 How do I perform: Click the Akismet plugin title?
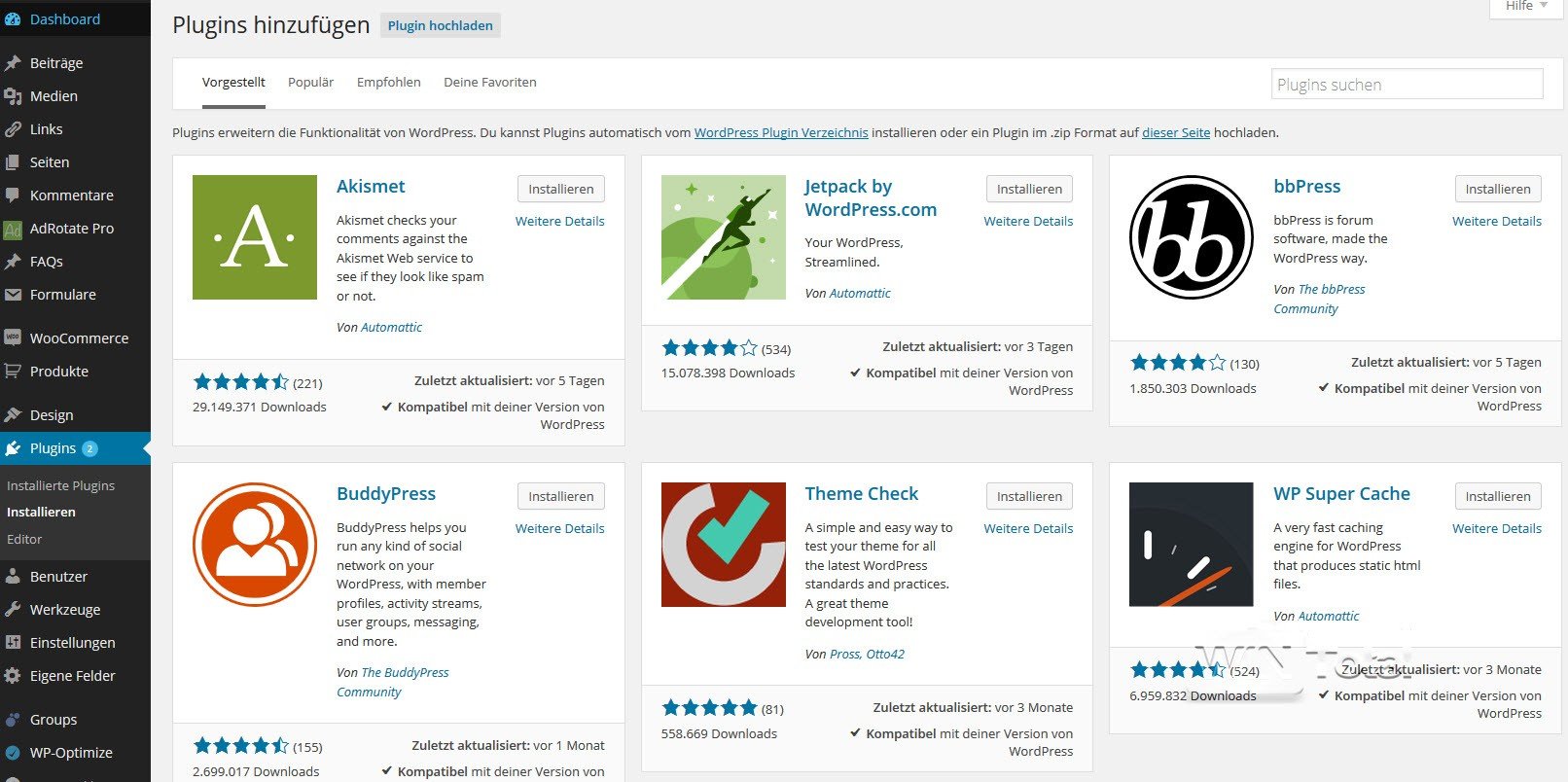[371, 186]
